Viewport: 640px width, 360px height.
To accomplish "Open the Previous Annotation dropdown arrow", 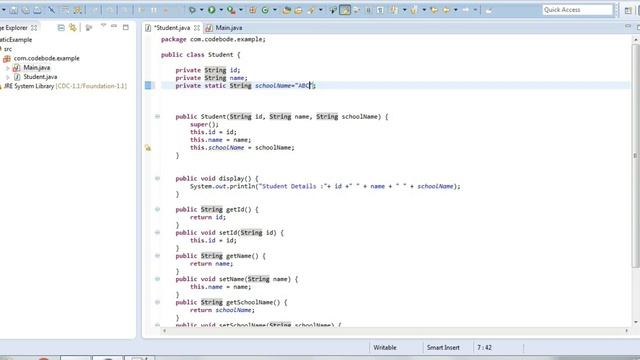I will tap(424, 10).
